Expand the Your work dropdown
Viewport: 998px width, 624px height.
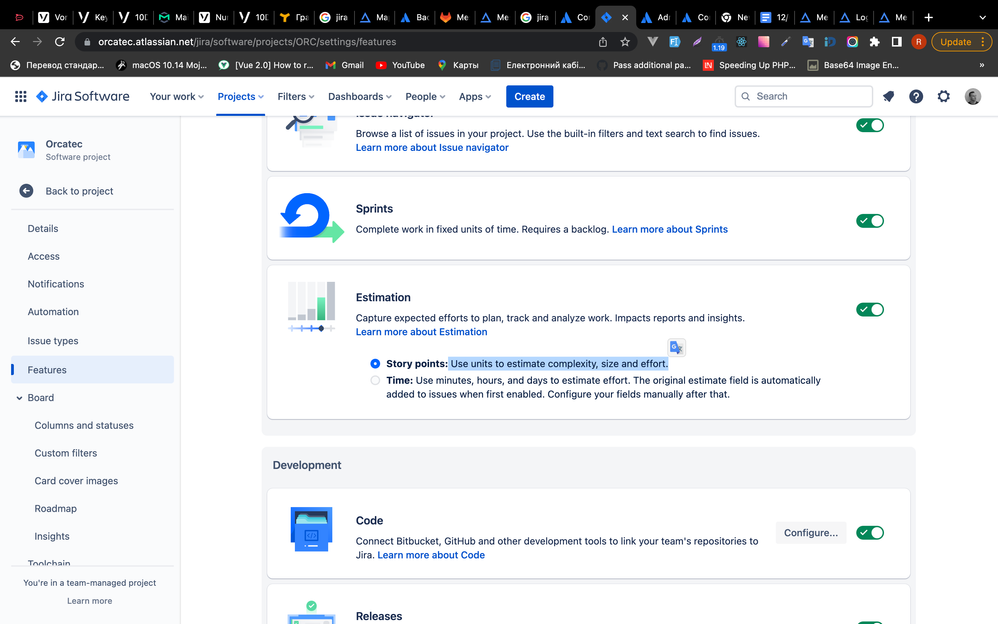coord(177,96)
